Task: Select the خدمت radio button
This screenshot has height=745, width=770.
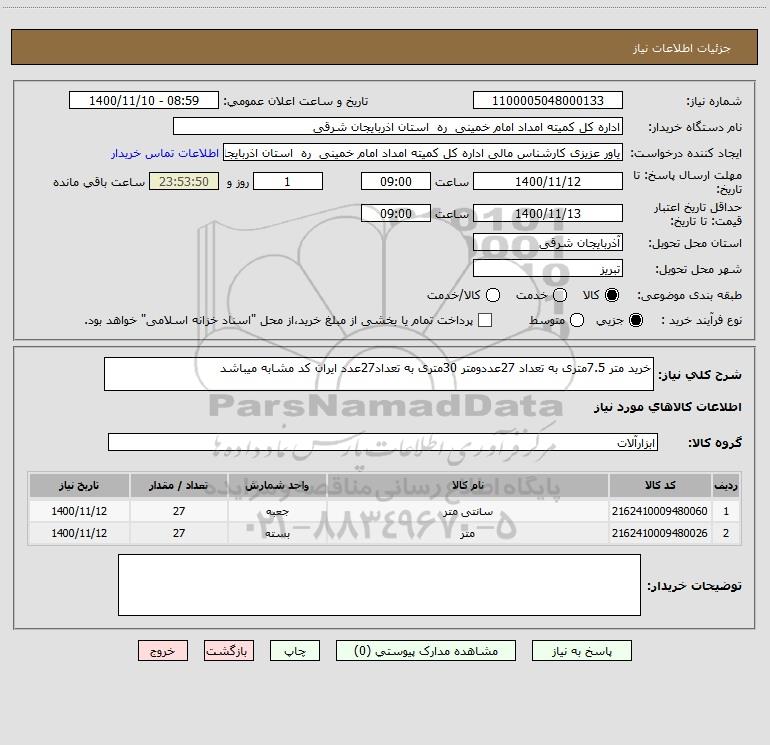Action: tap(560, 295)
